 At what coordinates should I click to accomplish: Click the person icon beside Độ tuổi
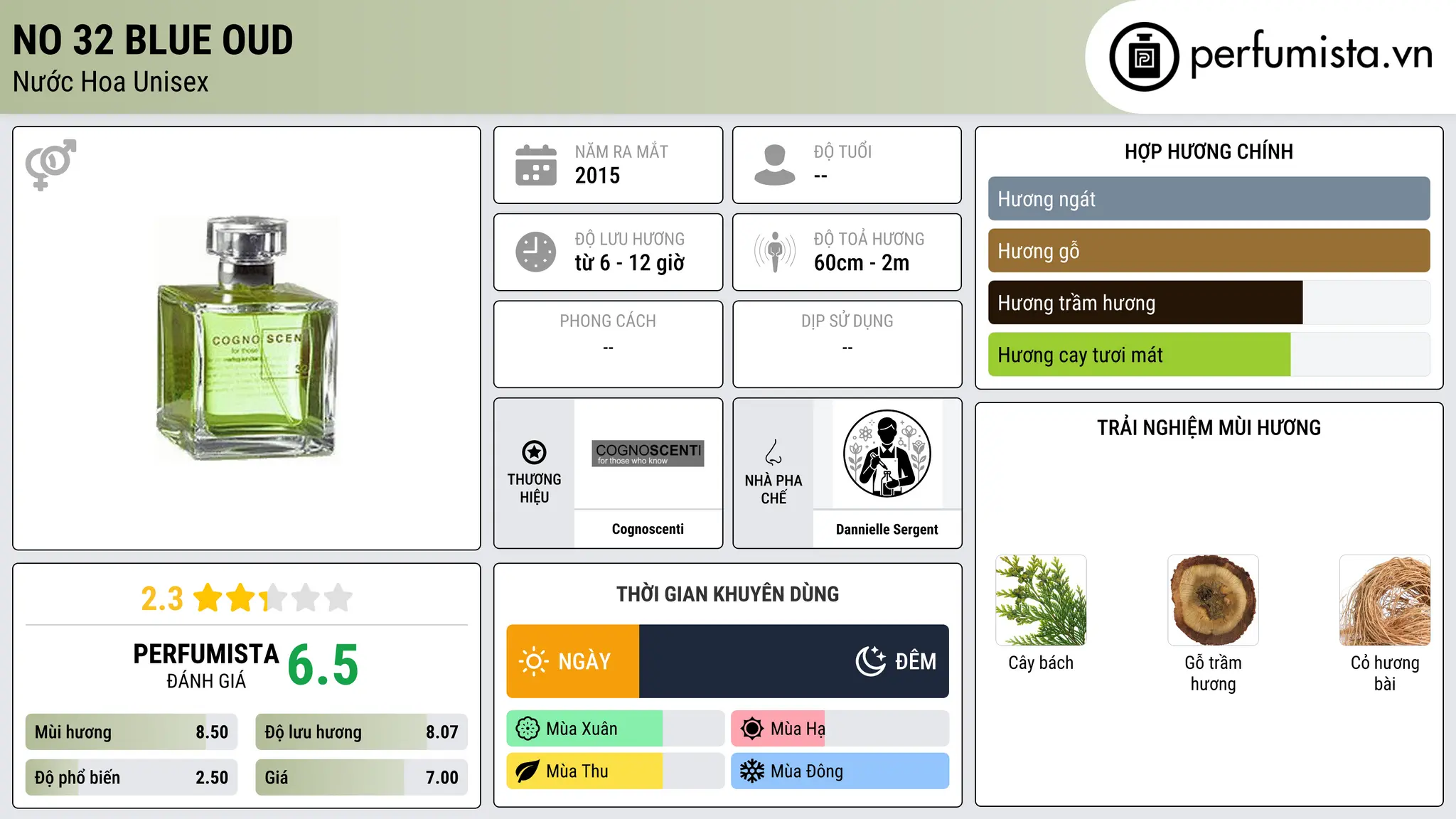pos(775,165)
